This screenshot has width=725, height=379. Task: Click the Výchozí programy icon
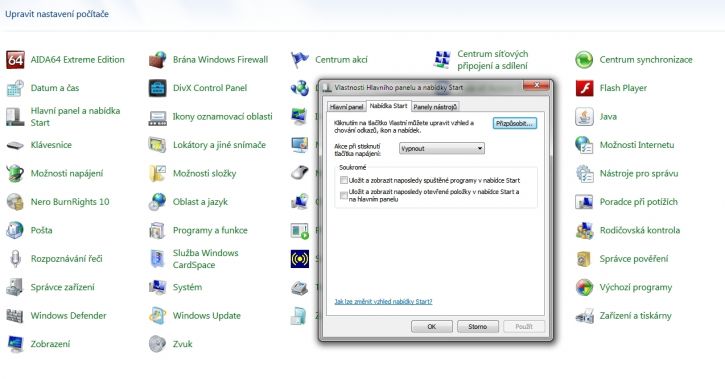(x=584, y=287)
